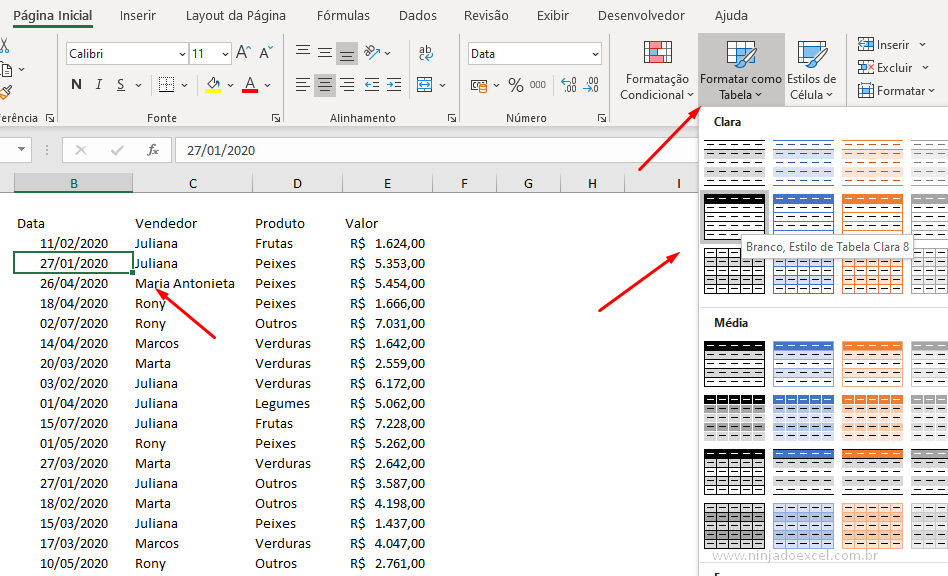Click the Formatar como Tabela button

pyautogui.click(x=740, y=68)
